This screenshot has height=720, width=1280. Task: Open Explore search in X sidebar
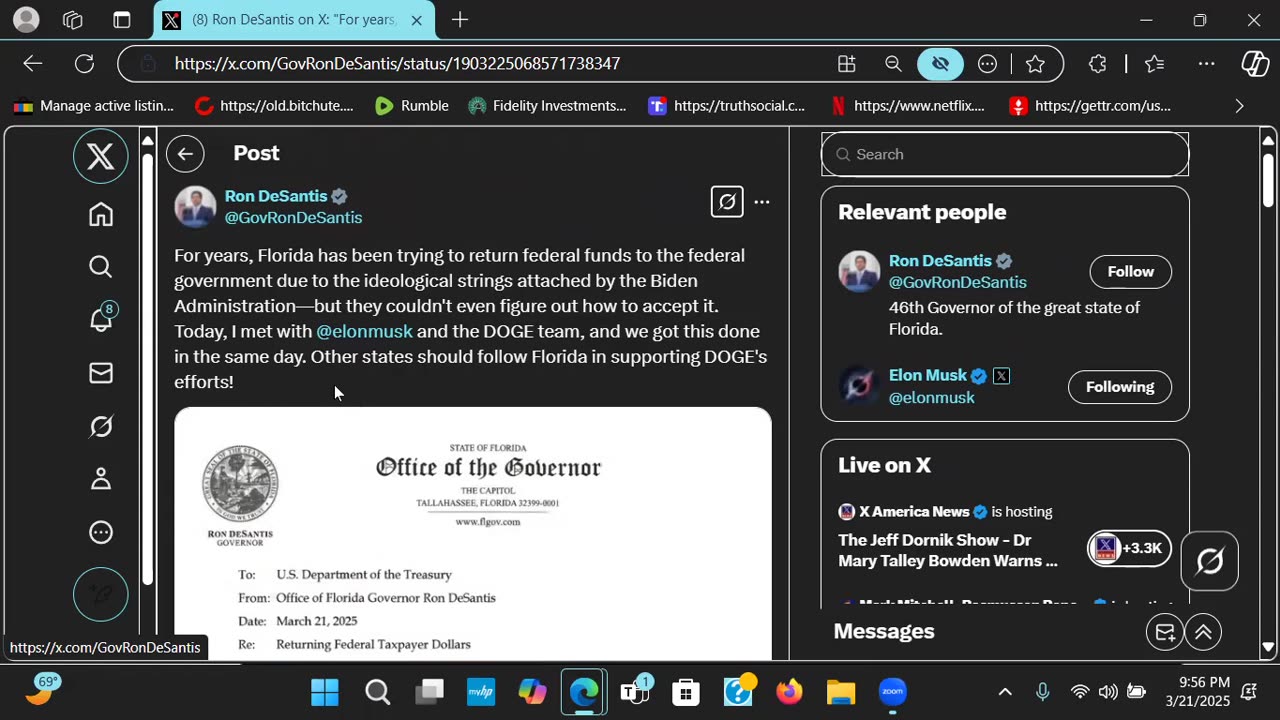tap(100, 267)
